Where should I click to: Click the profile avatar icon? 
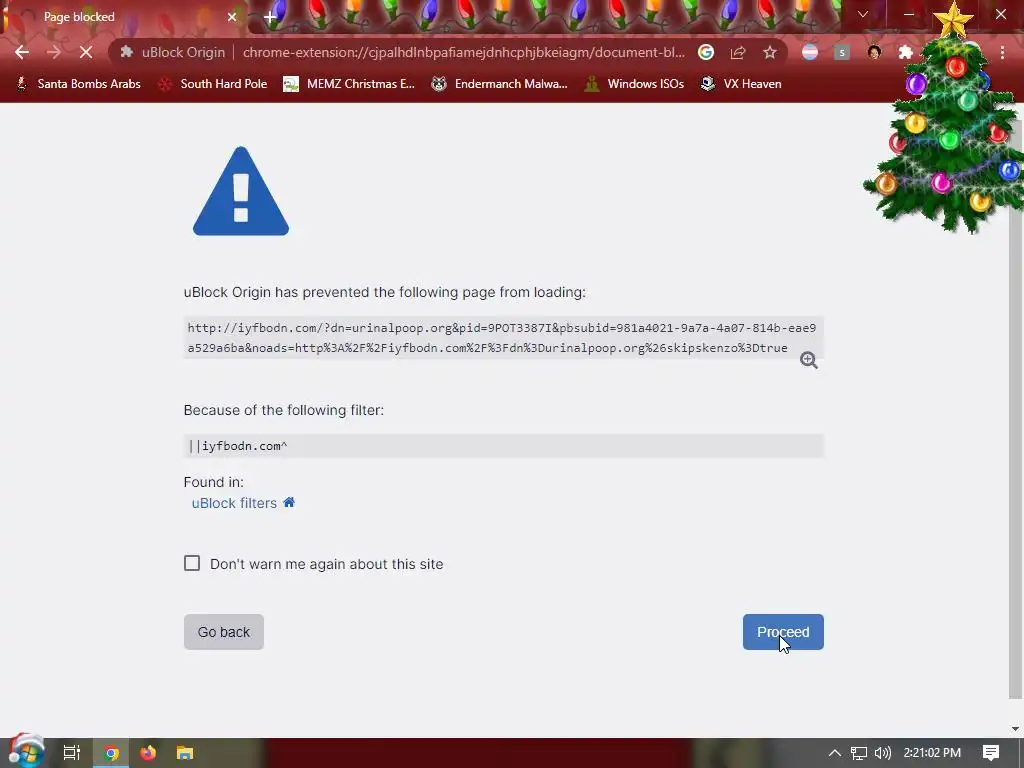tap(874, 52)
